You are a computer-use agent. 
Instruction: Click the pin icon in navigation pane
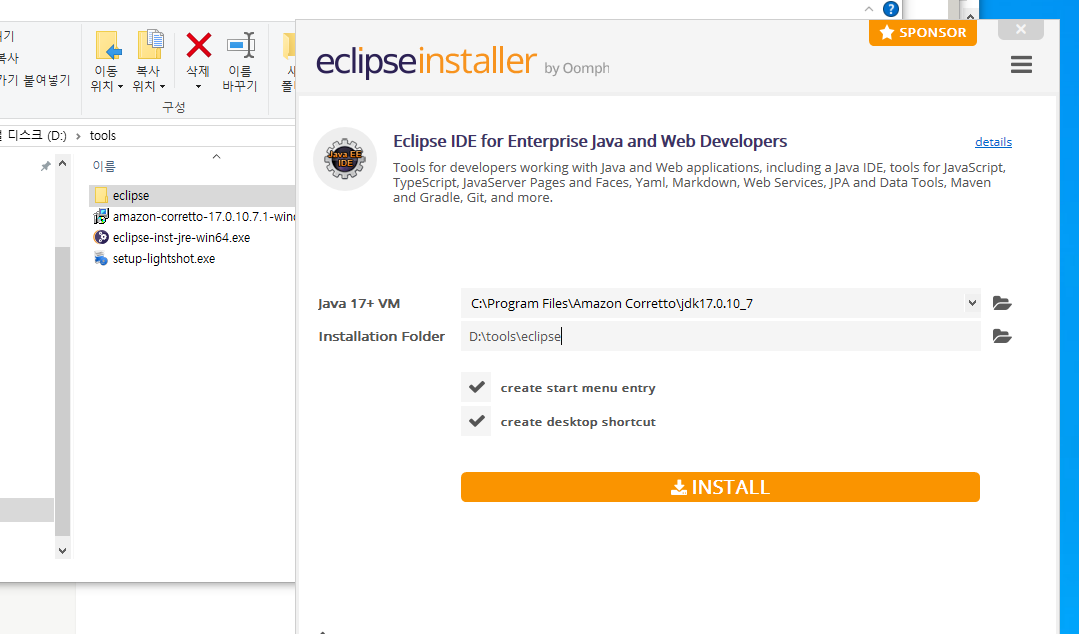point(45,166)
